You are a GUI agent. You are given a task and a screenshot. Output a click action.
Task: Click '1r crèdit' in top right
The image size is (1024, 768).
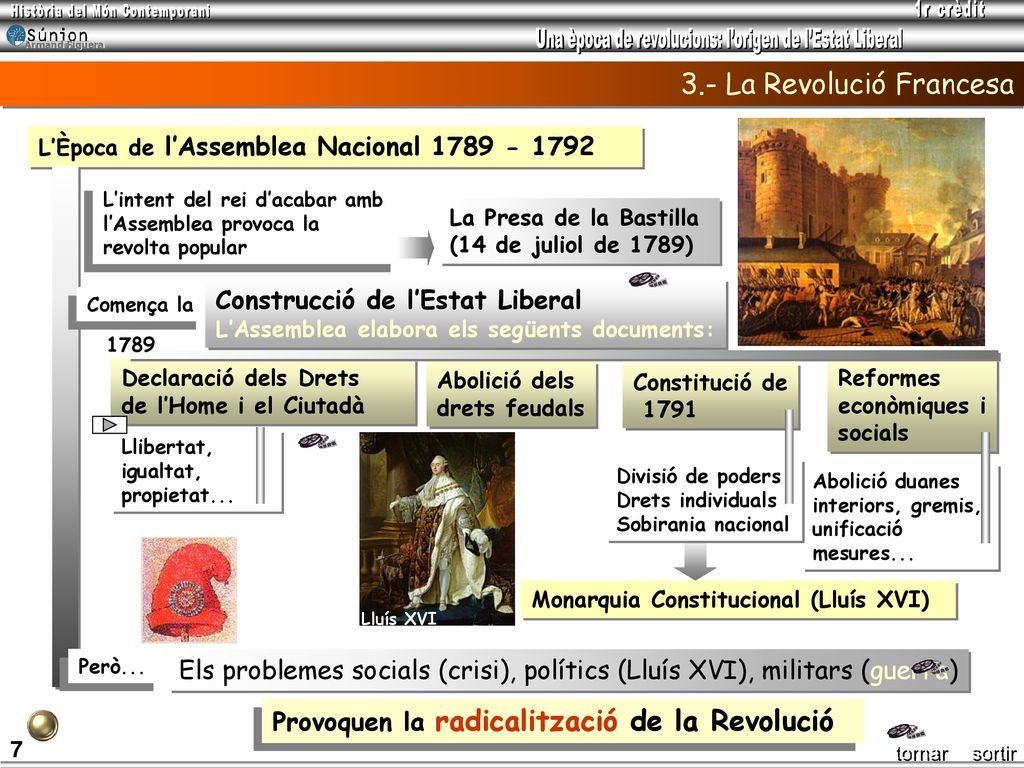948,10
